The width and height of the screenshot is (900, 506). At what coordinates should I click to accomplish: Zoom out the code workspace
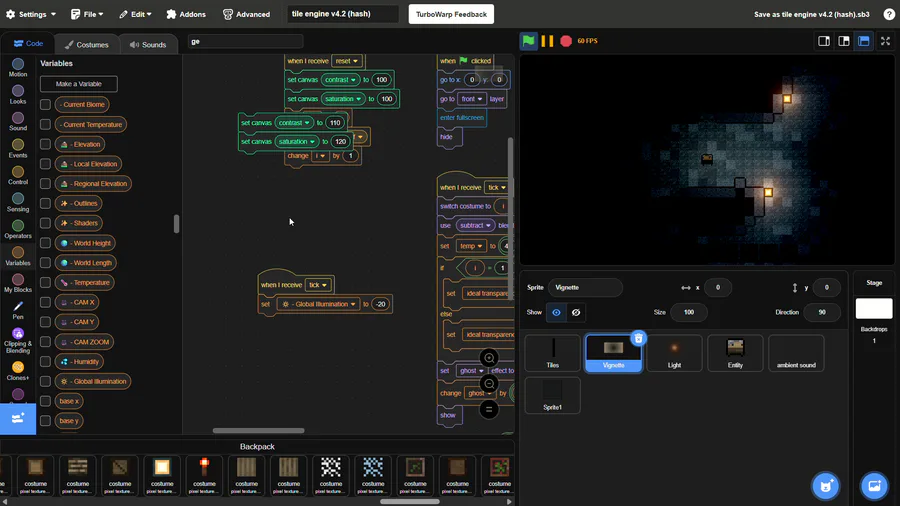[489, 384]
